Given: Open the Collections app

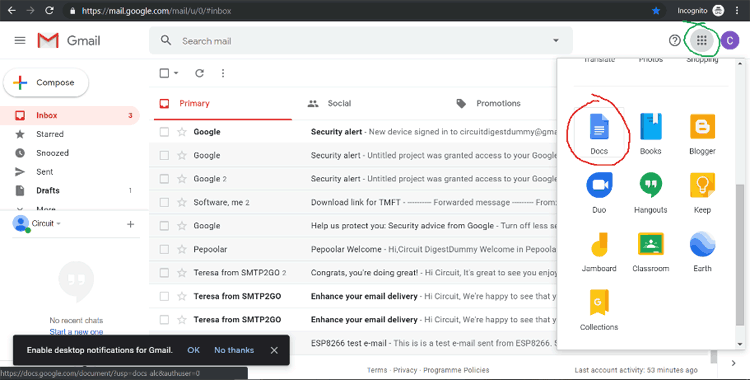Looking at the screenshot, I should [x=599, y=310].
